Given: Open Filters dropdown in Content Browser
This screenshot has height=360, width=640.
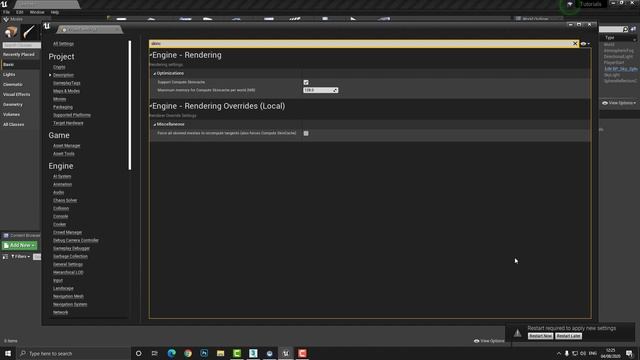Looking at the screenshot, I should [20, 257].
